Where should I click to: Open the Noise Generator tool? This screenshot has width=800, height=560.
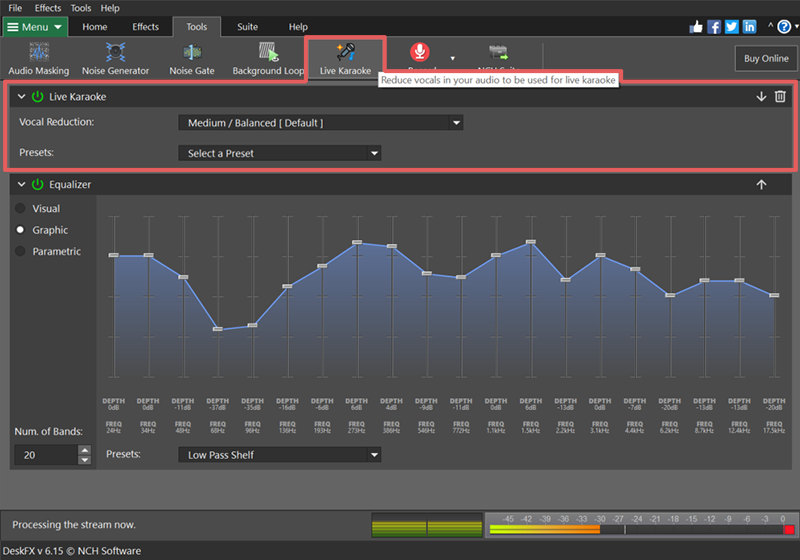[115, 59]
